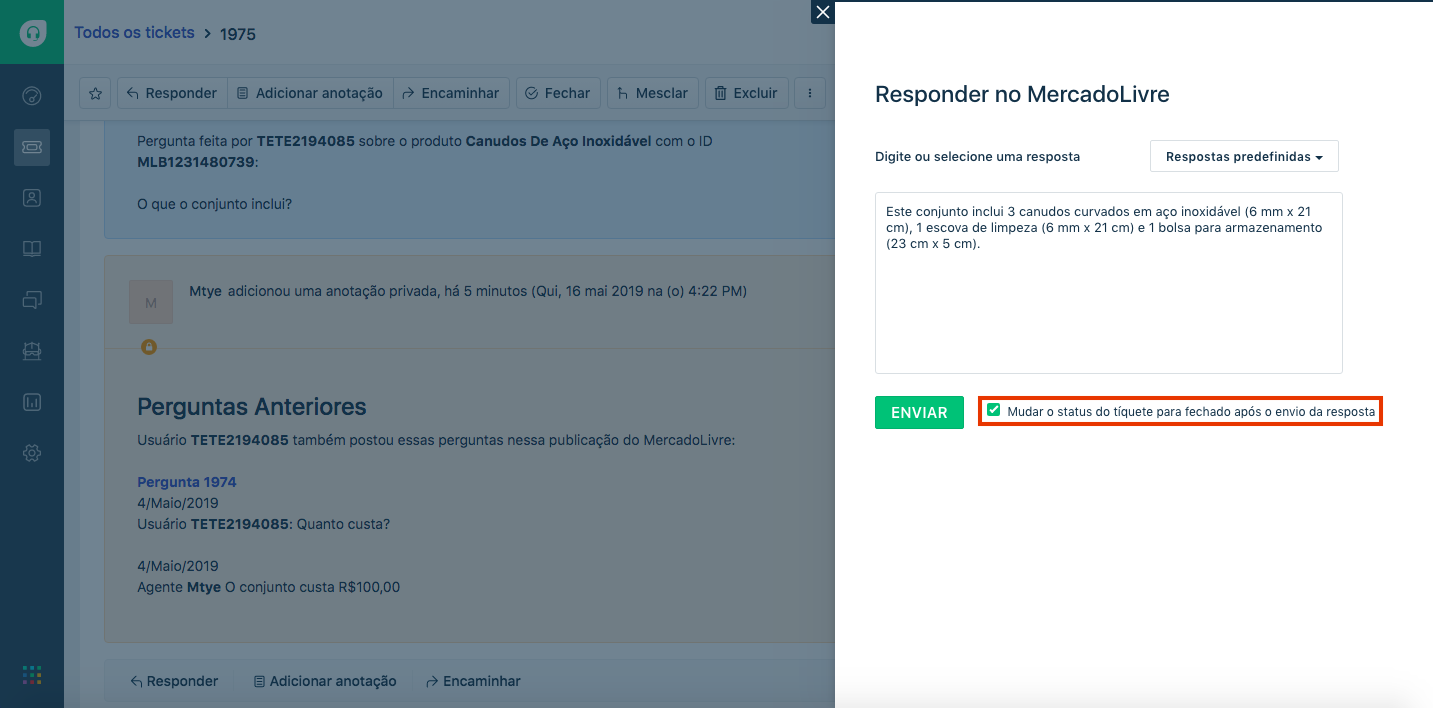Open the tickets icon in sidebar

[32, 147]
